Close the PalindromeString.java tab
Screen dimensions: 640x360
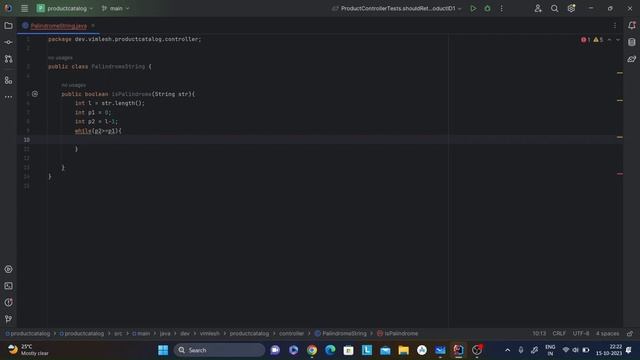point(93,26)
